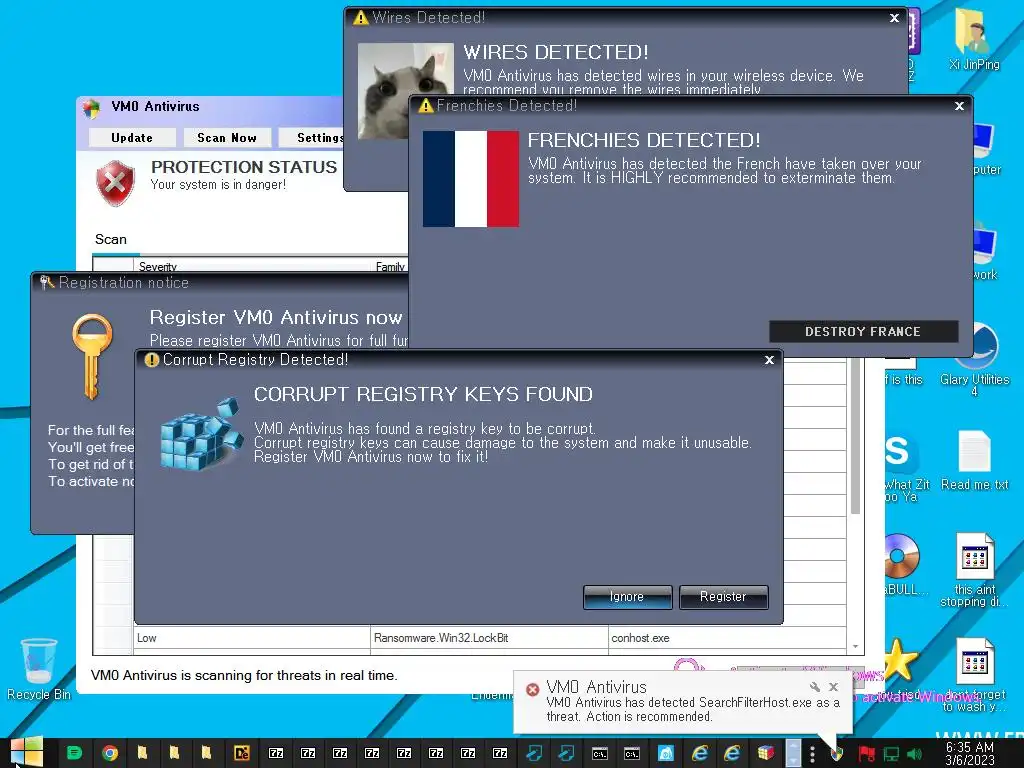This screenshot has height=768, width=1024.
Task: Open the yellow star desktop icon
Action: coord(900,660)
